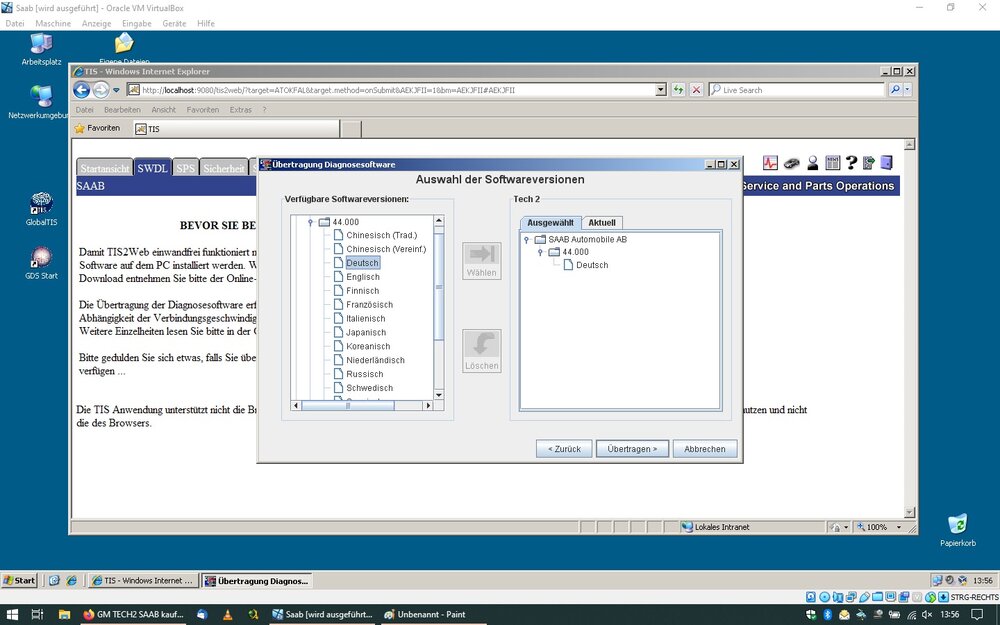Click the Live Search input field
Viewport: 1000px width, 625px height.
pyautogui.click(x=797, y=90)
